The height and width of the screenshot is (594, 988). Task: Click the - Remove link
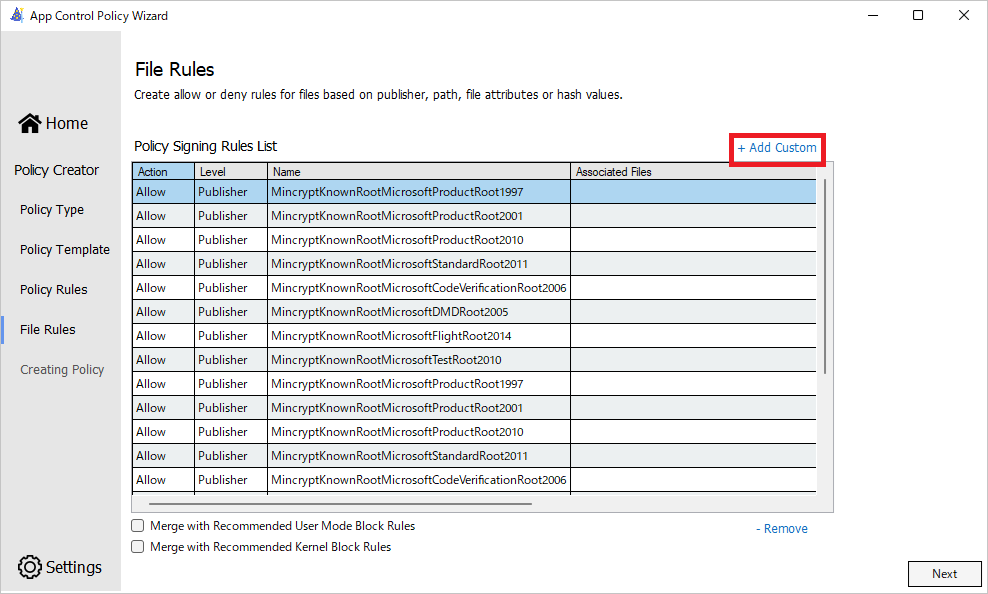point(782,528)
